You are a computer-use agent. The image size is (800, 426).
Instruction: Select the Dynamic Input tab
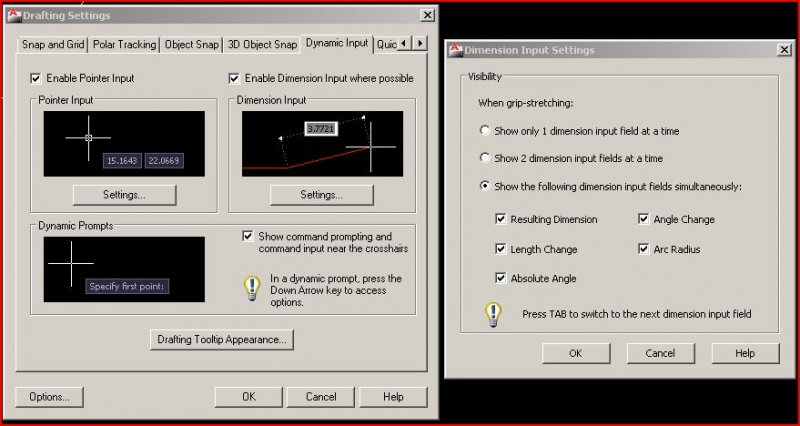(337, 43)
